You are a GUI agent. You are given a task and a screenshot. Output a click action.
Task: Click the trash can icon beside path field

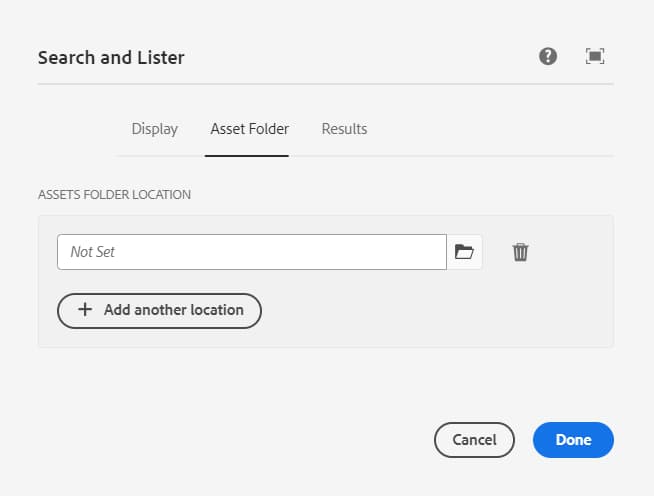coord(520,252)
